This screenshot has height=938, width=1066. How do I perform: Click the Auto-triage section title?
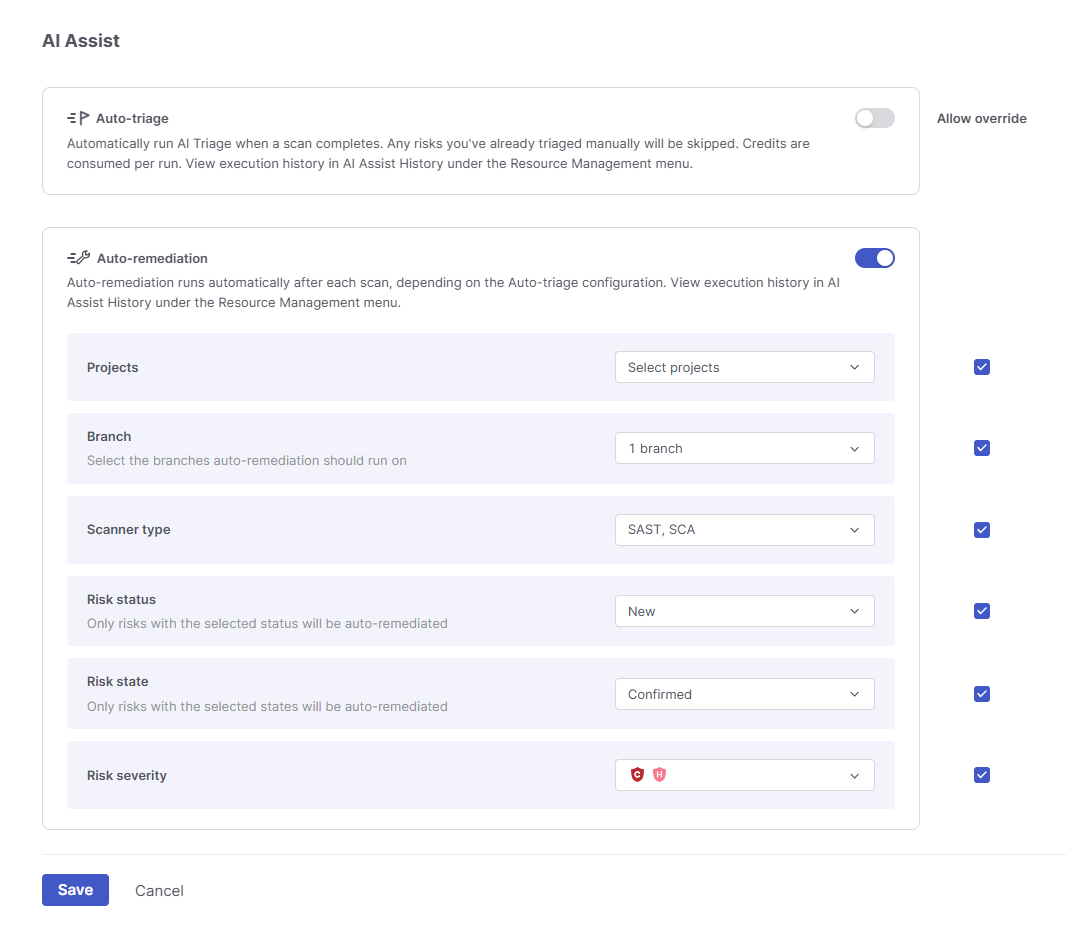coord(132,118)
